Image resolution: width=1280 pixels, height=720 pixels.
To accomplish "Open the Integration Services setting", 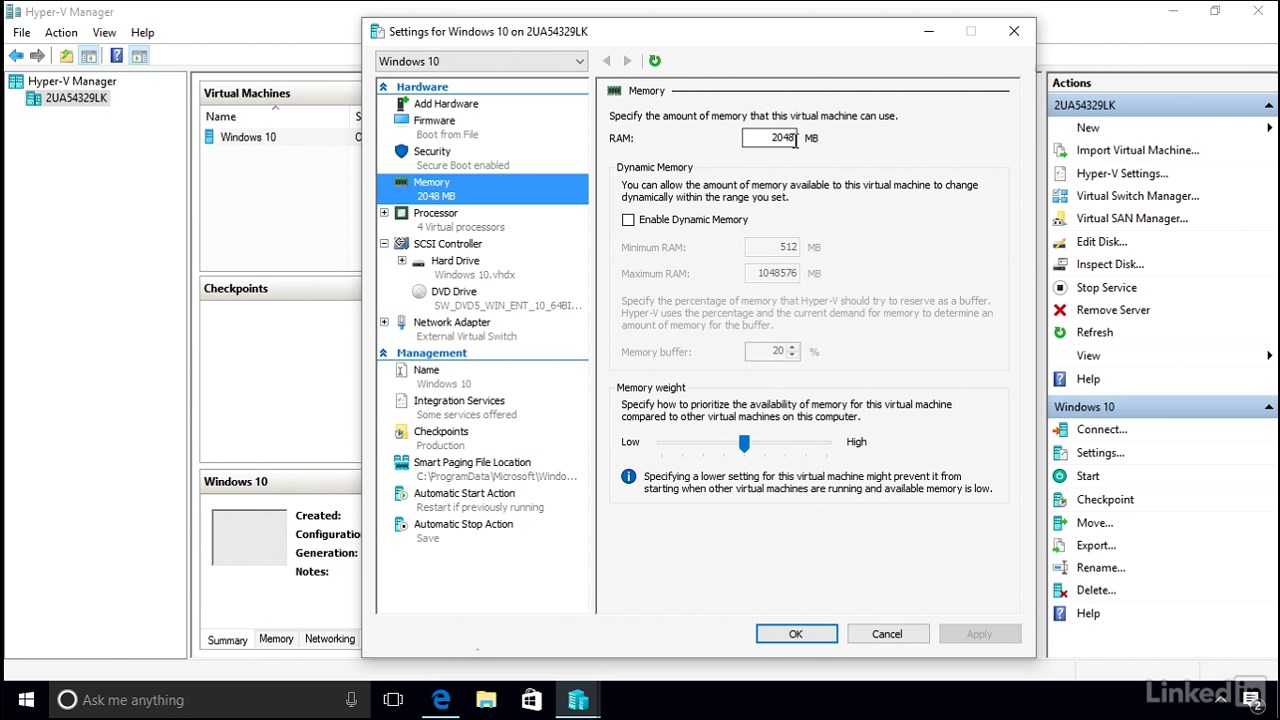I will point(459,401).
